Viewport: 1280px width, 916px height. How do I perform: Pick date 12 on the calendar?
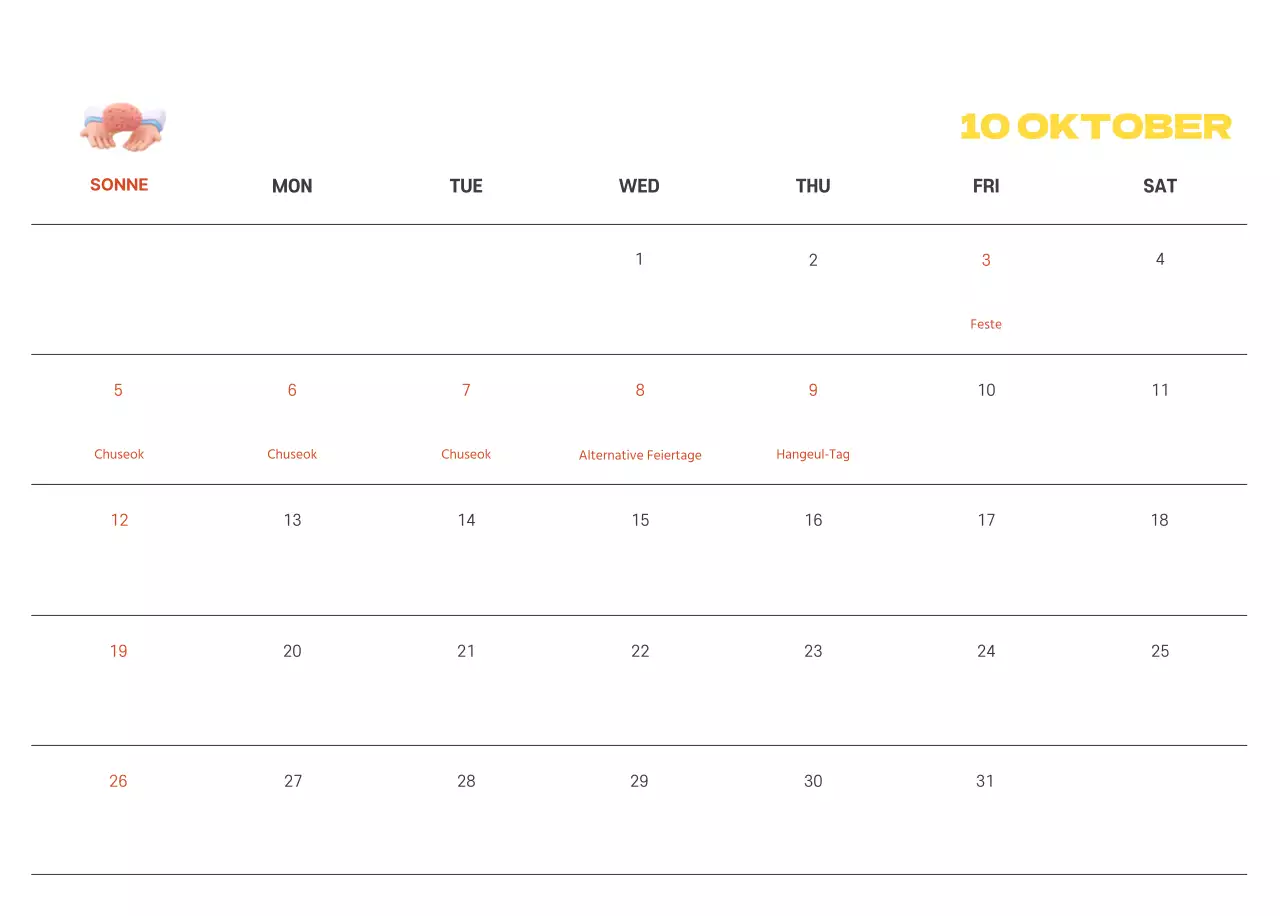[120, 520]
